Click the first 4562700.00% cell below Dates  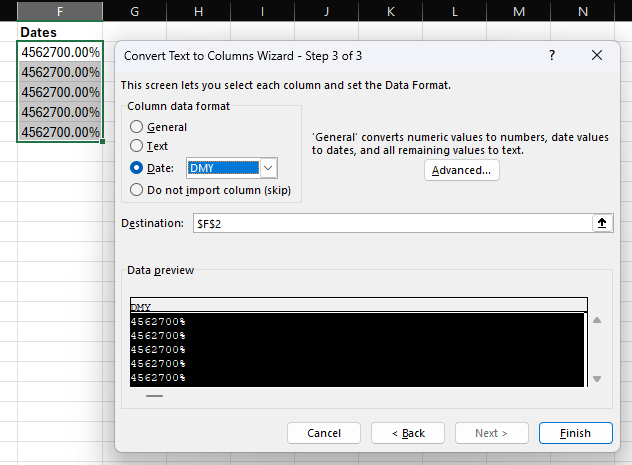[60, 52]
